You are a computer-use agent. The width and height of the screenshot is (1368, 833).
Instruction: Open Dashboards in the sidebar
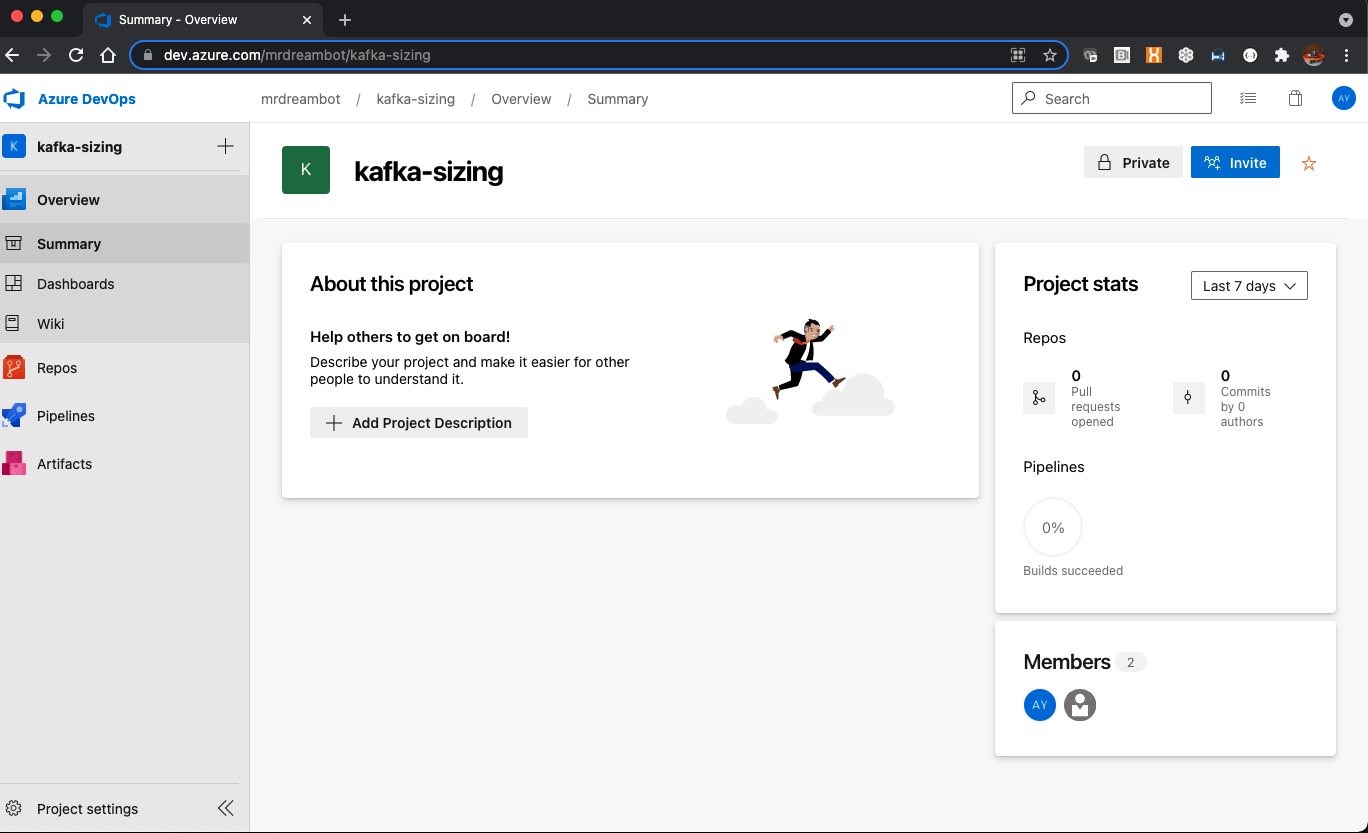pyautogui.click(x=124, y=283)
